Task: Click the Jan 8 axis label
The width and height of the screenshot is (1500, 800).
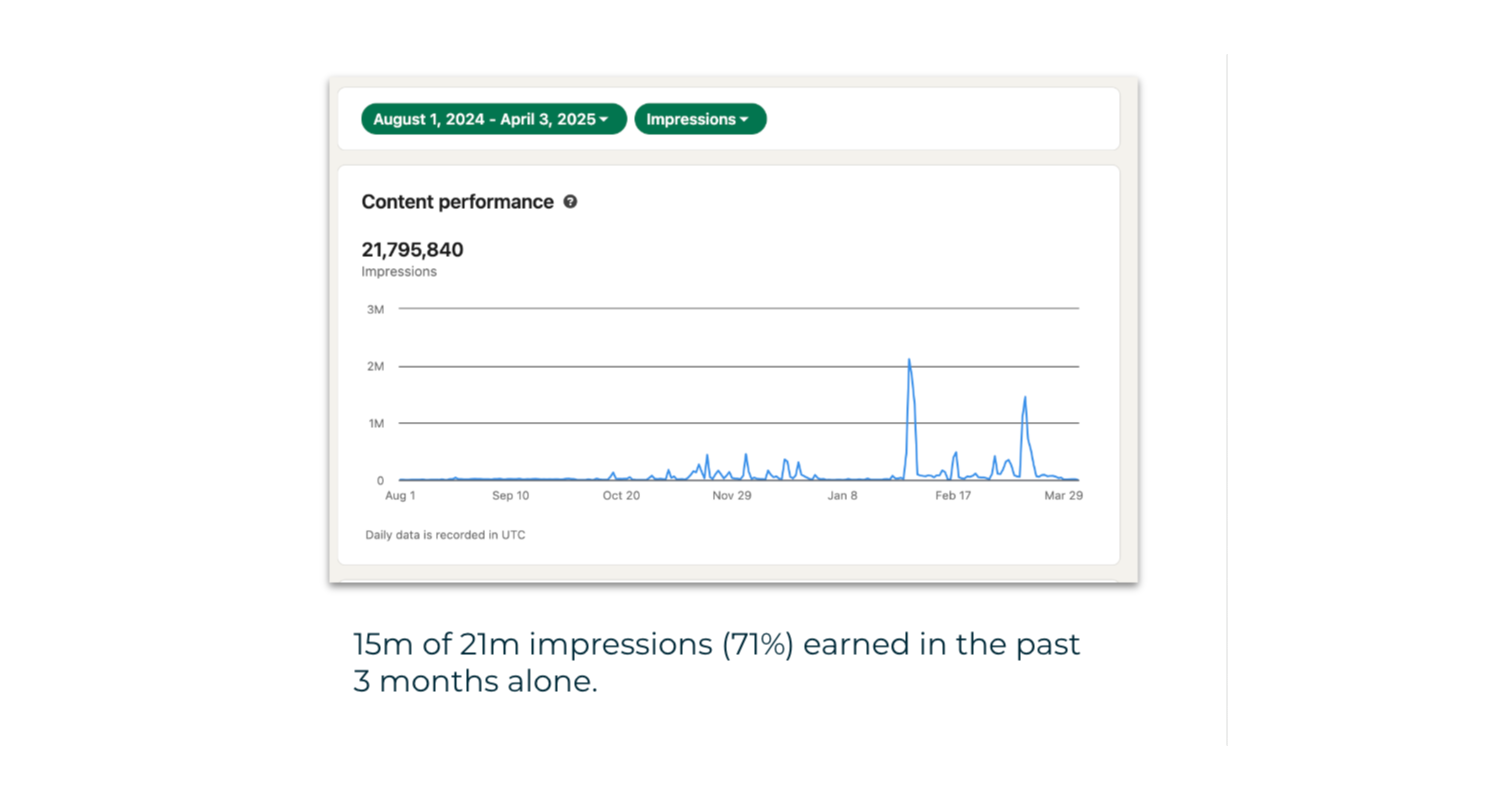Action: coord(842,495)
